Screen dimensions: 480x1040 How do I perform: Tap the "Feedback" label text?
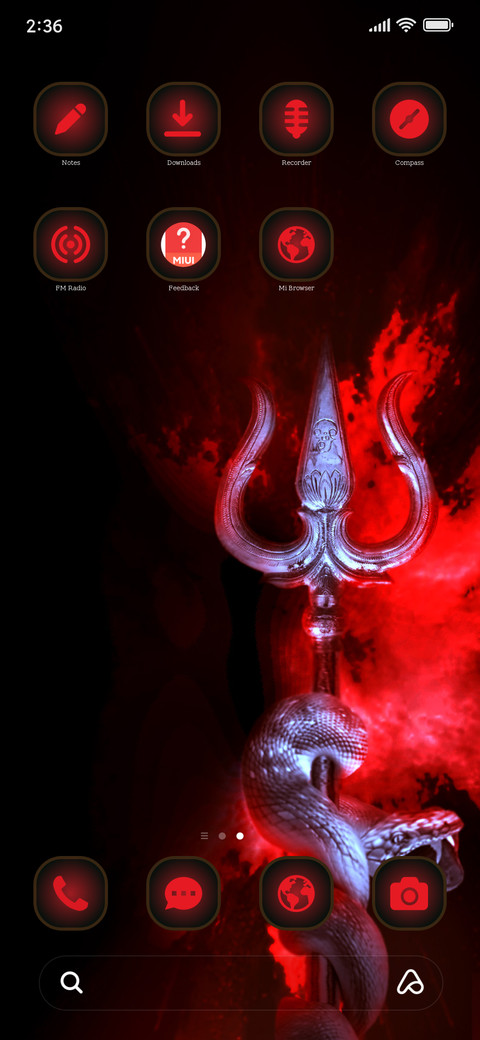184,289
